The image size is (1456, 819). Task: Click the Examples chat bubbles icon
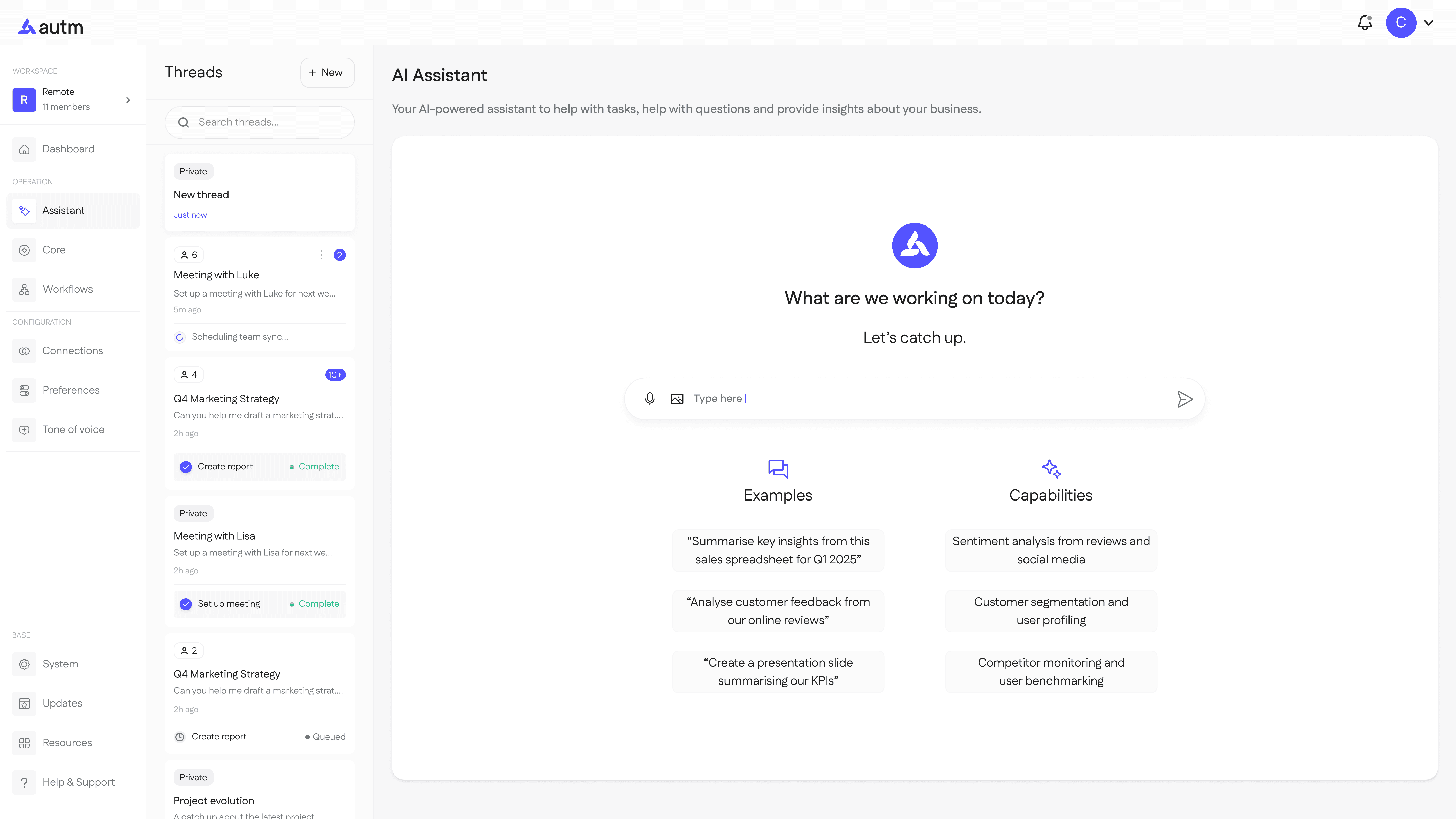[778, 469]
